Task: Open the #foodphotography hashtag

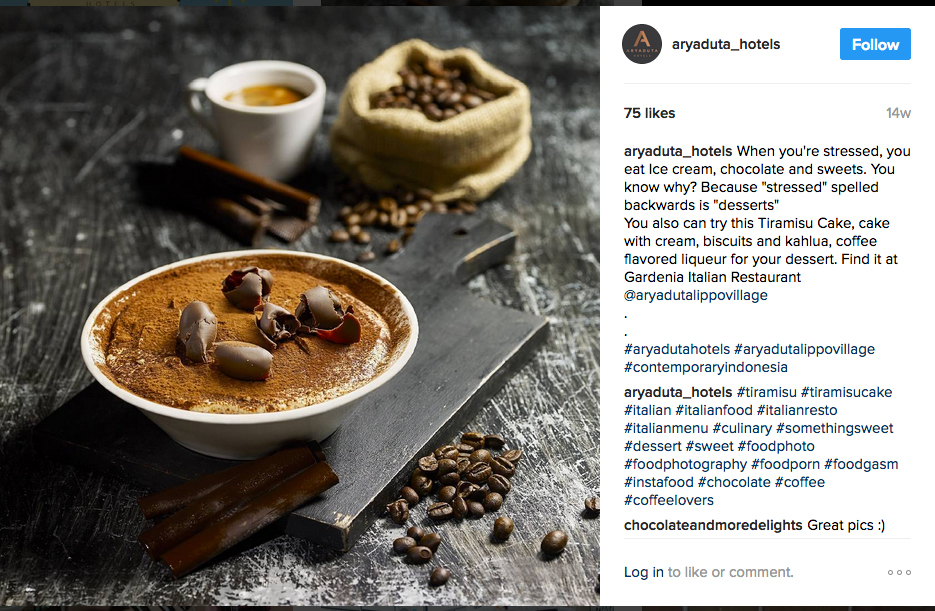Action: click(x=685, y=464)
